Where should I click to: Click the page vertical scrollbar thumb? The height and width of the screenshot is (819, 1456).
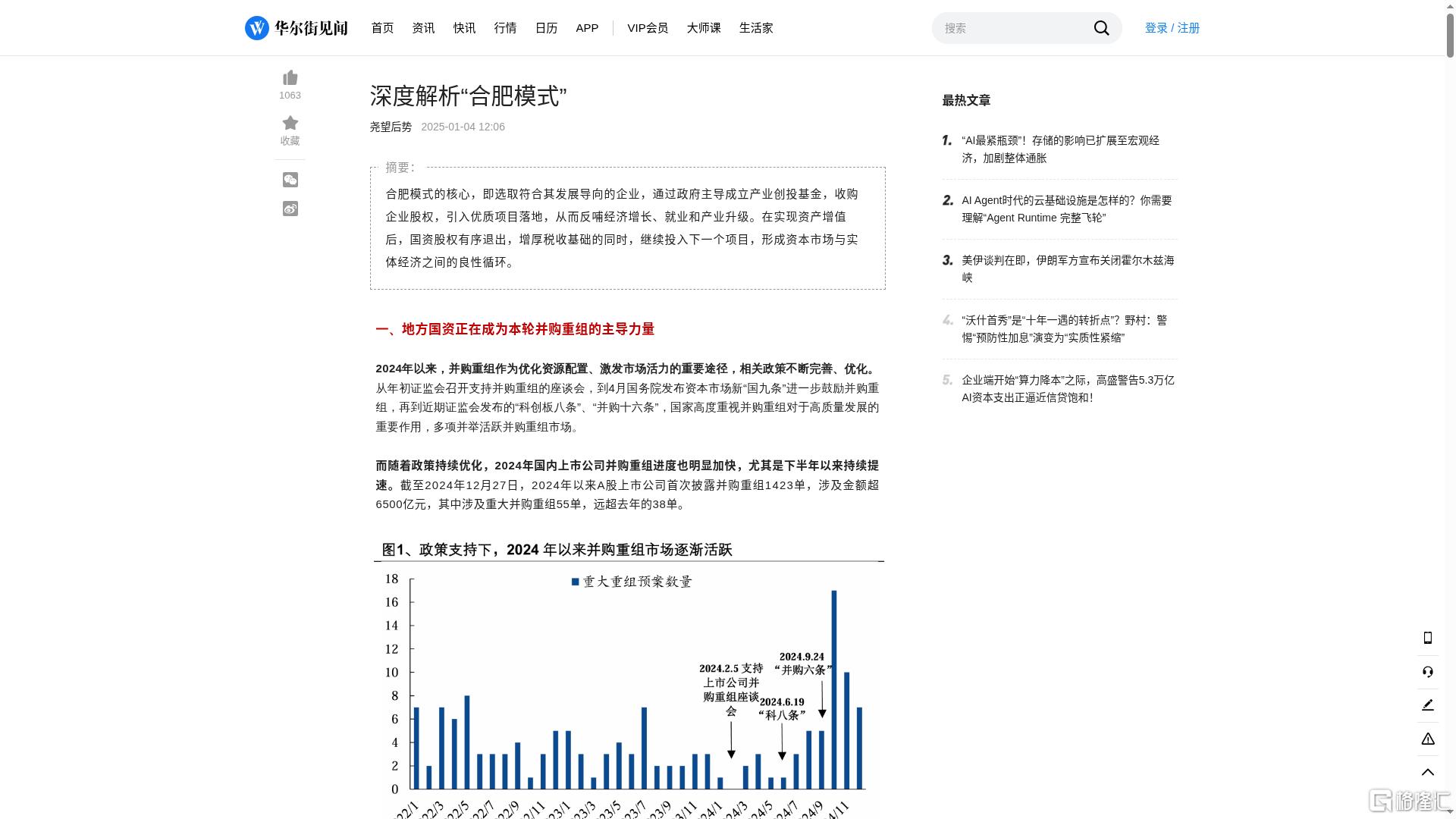tap(1450, 35)
